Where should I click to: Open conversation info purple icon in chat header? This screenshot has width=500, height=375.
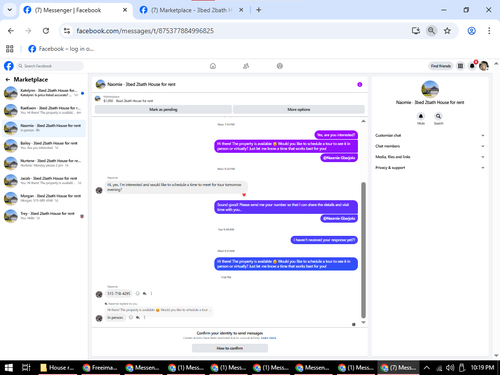pos(360,84)
